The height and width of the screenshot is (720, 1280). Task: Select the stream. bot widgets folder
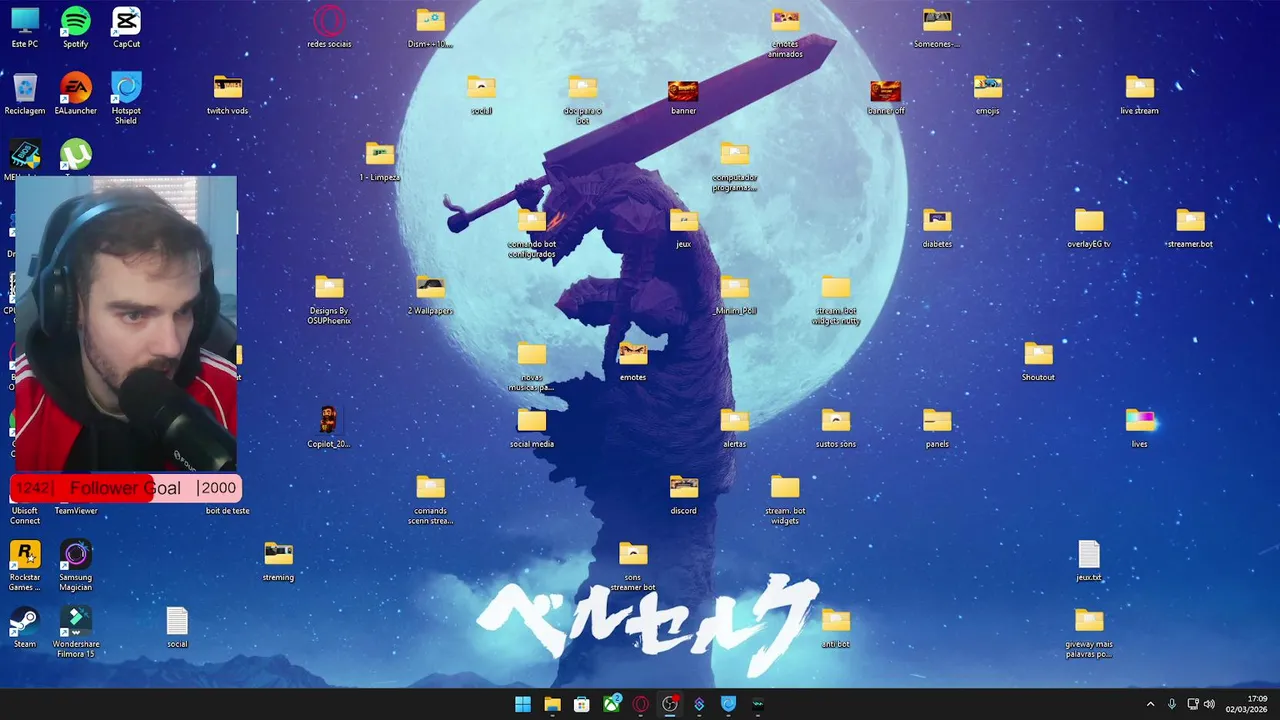coord(785,499)
